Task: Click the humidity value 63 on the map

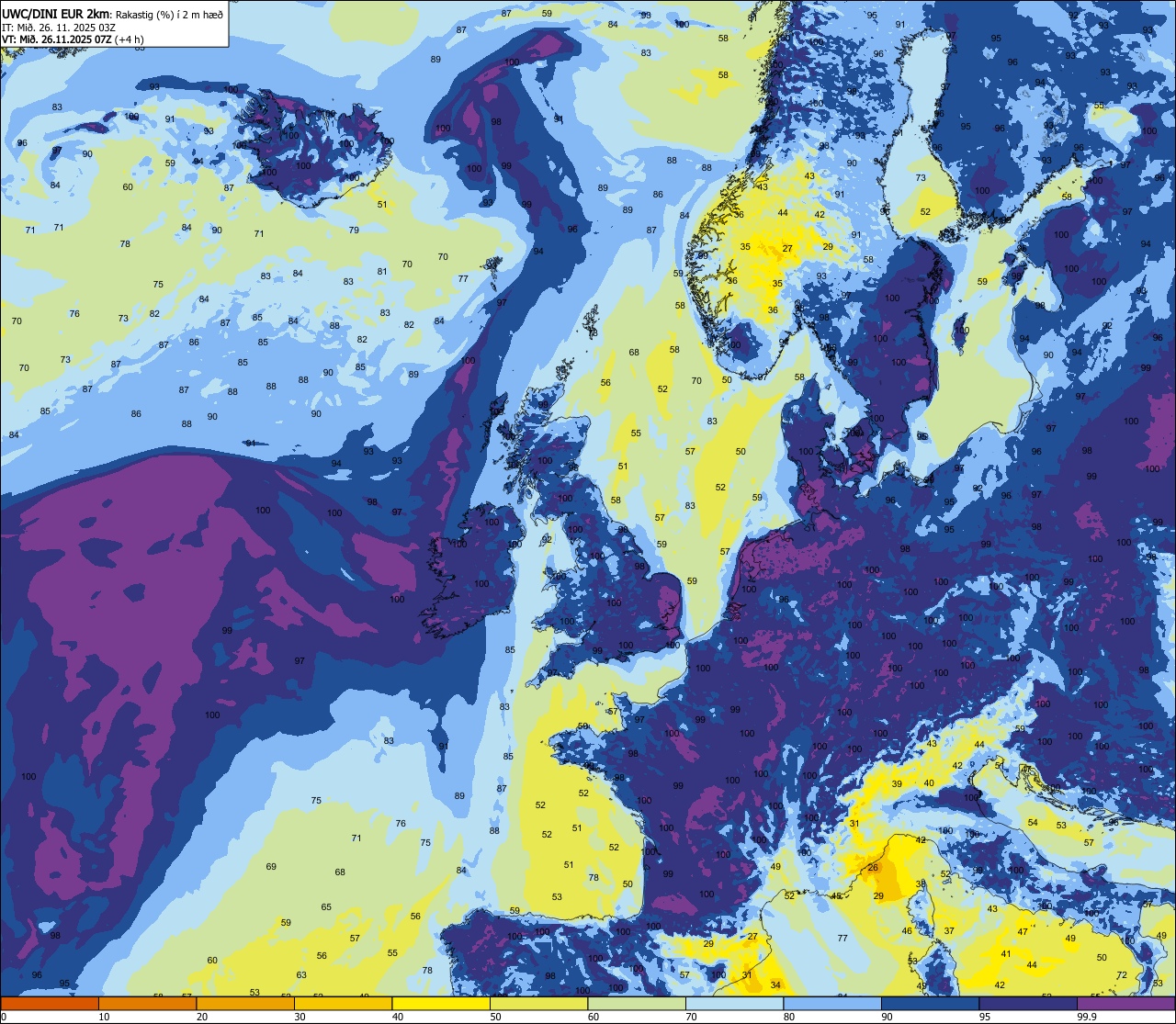Action: coord(301,974)
